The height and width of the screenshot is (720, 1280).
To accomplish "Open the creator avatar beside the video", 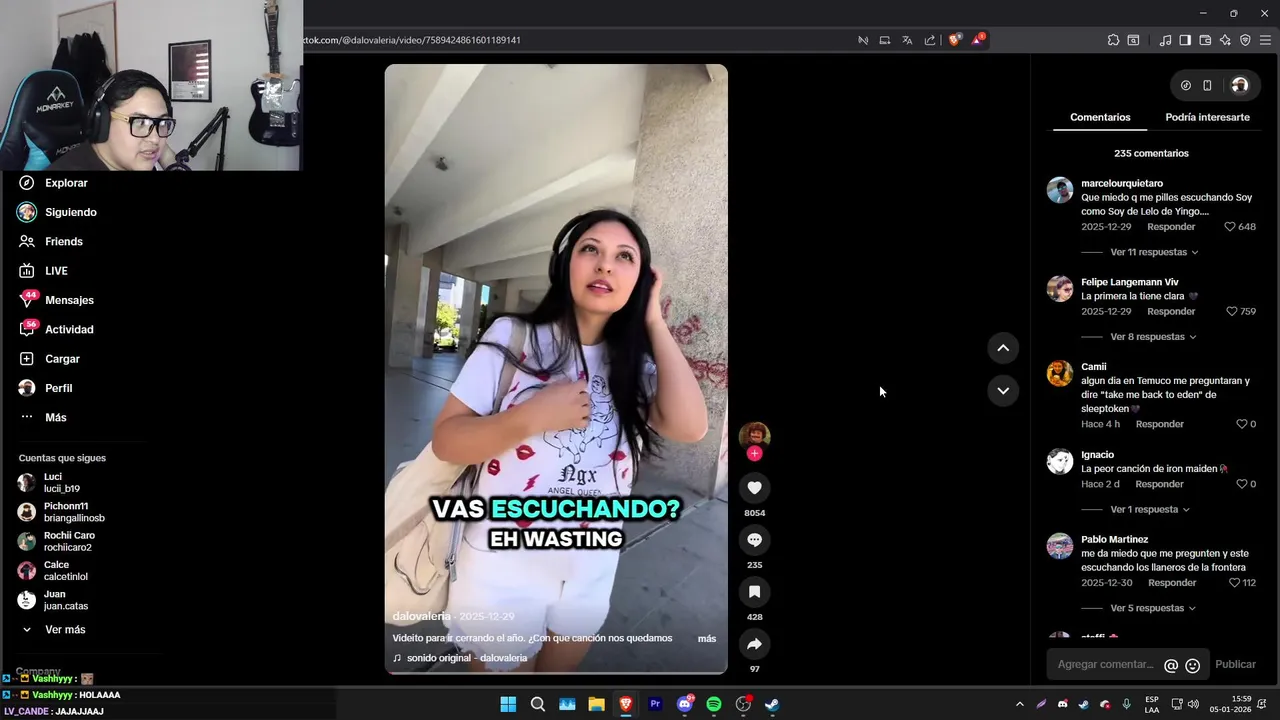I will 754,436.
